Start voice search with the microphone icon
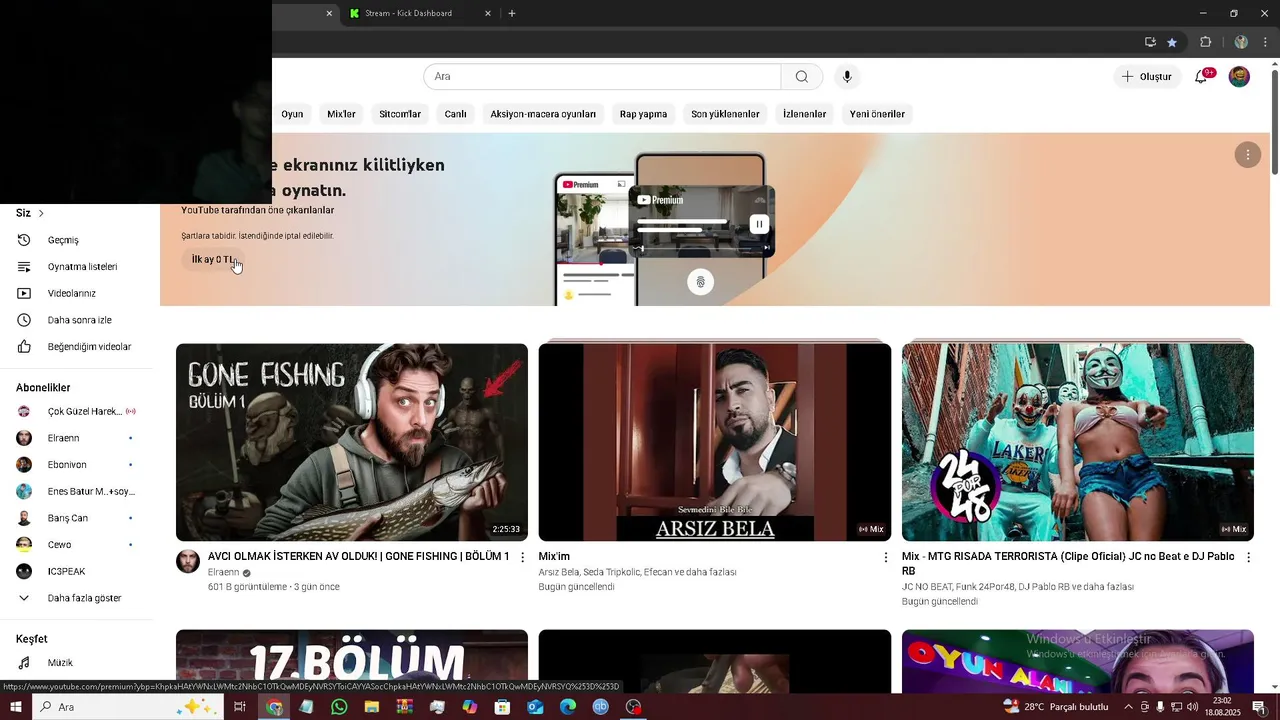Screen dimensions: 1280x720 [x=847, y=77]
